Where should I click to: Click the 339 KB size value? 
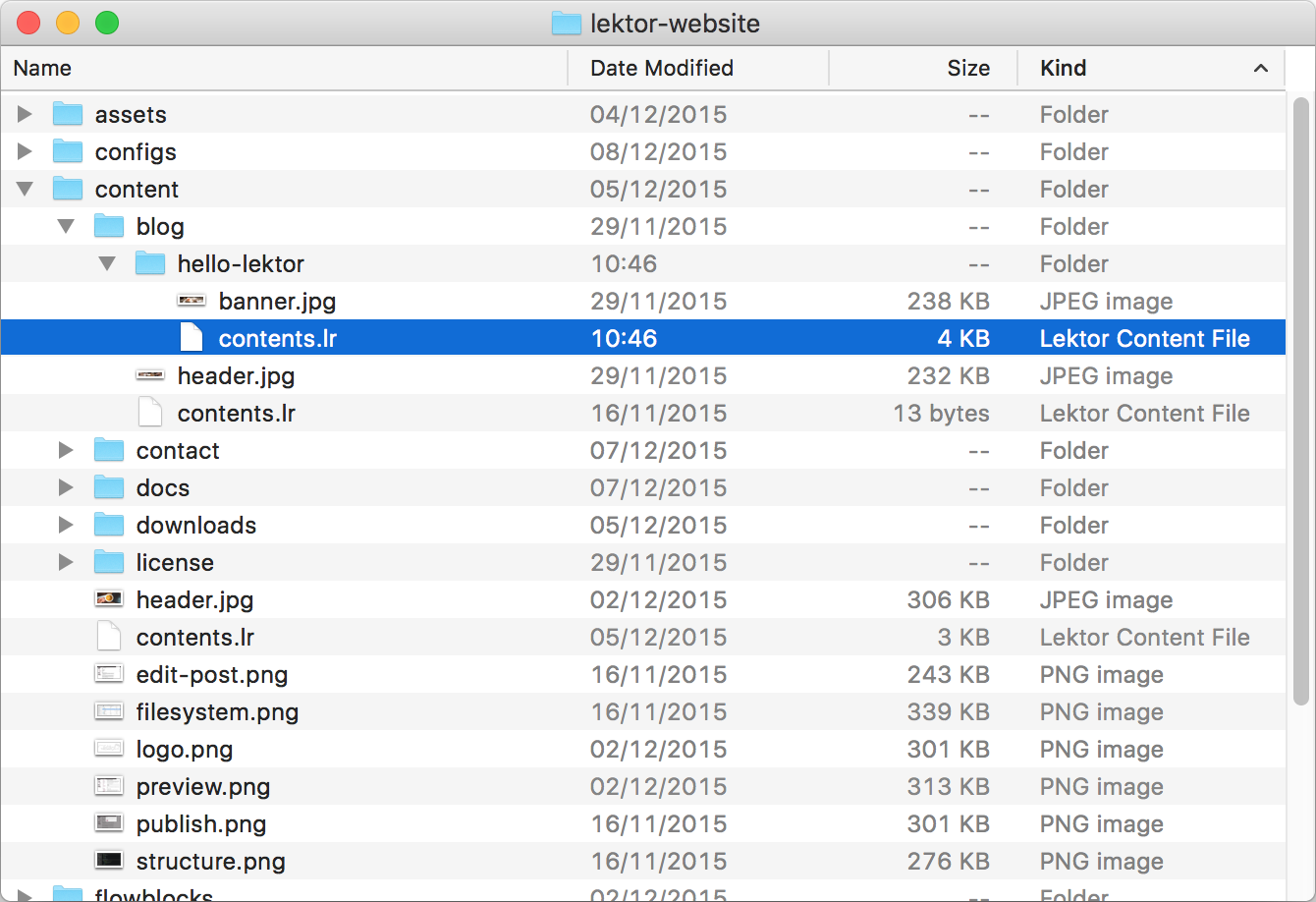pos(948,711)
